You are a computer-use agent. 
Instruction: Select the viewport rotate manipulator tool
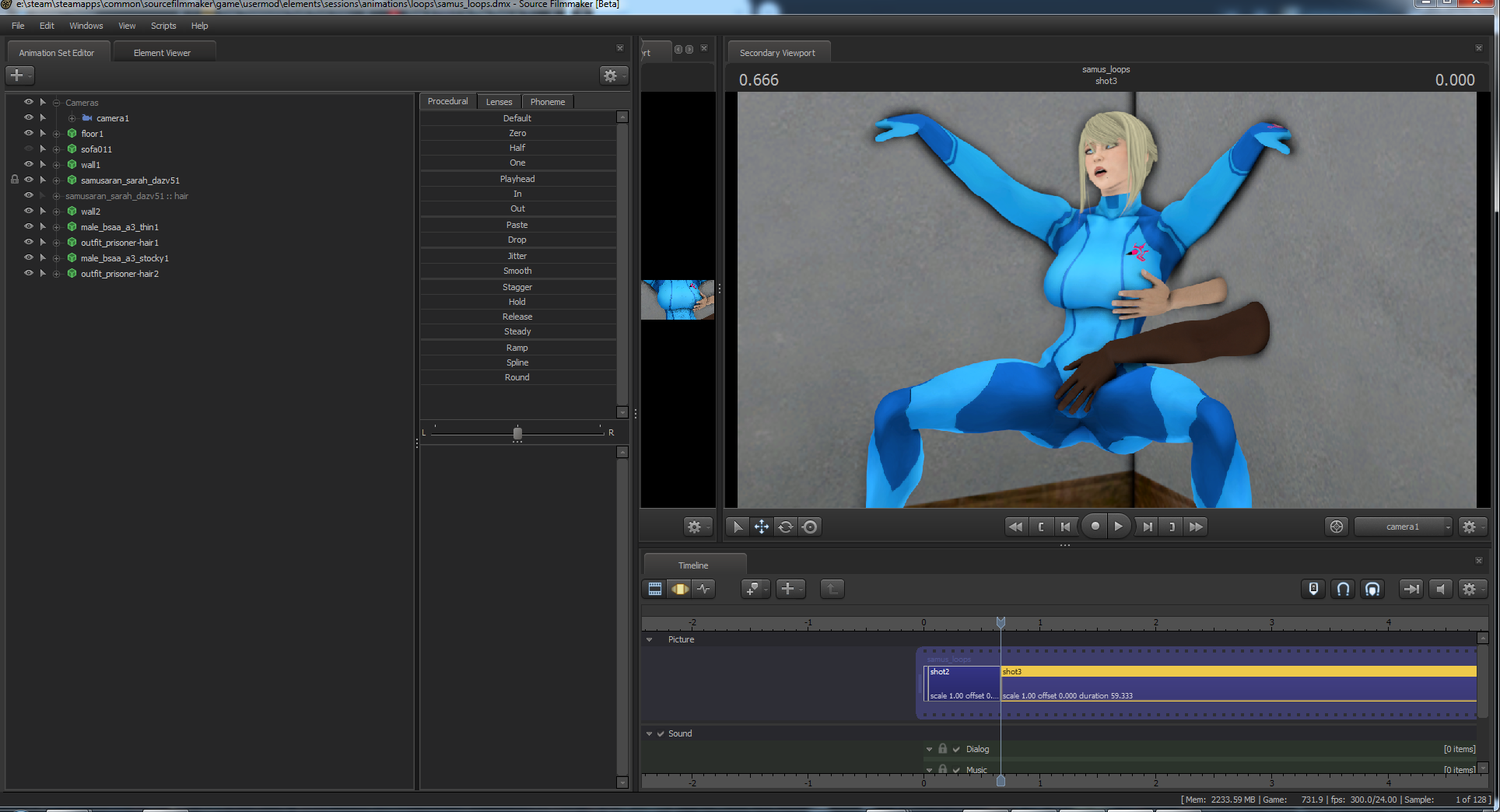[x=786, y=527]
